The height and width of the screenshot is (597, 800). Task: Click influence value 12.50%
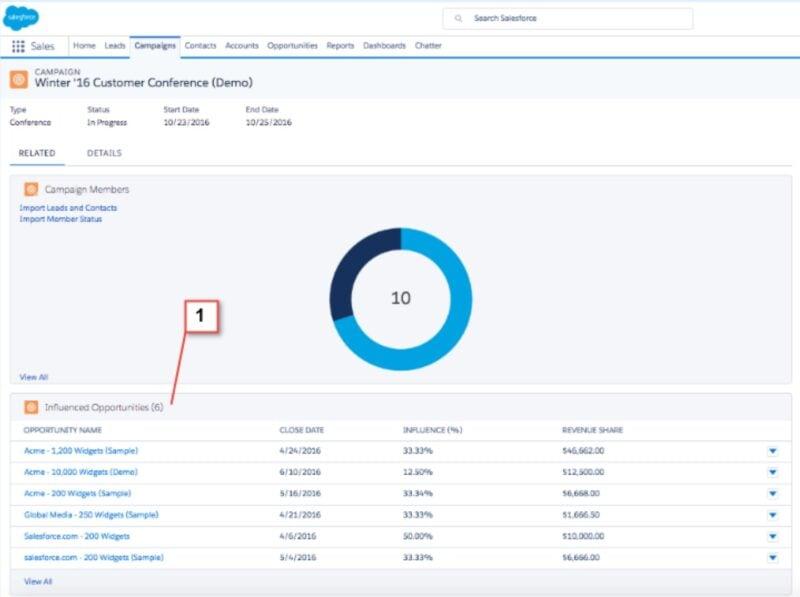click(x=418, y=472)
